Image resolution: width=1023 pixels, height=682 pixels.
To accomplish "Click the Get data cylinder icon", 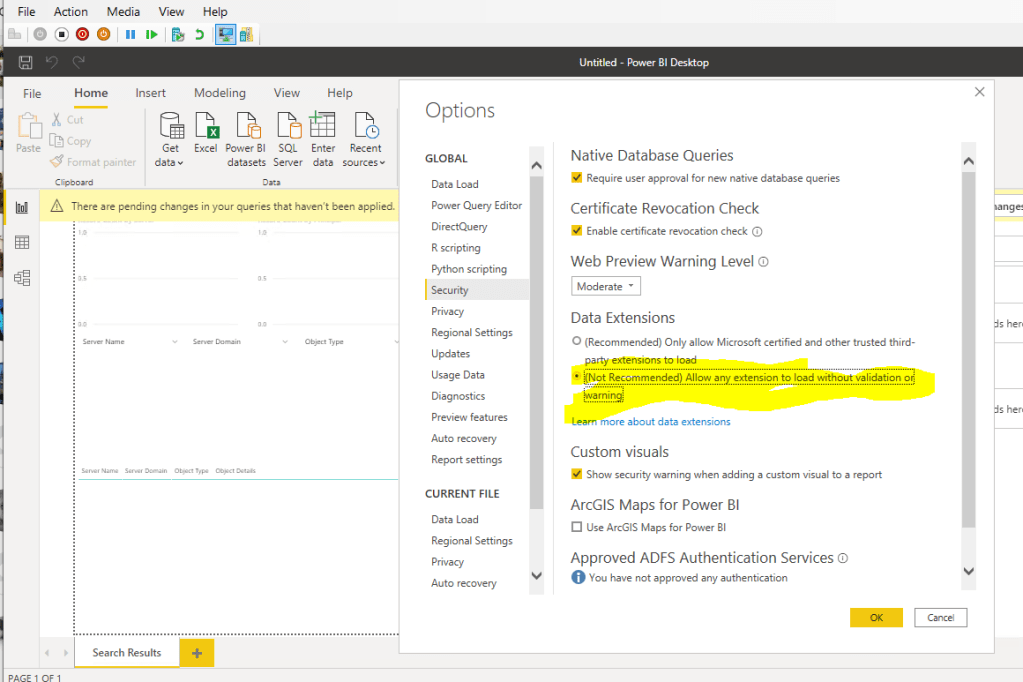I will point(171,127).
